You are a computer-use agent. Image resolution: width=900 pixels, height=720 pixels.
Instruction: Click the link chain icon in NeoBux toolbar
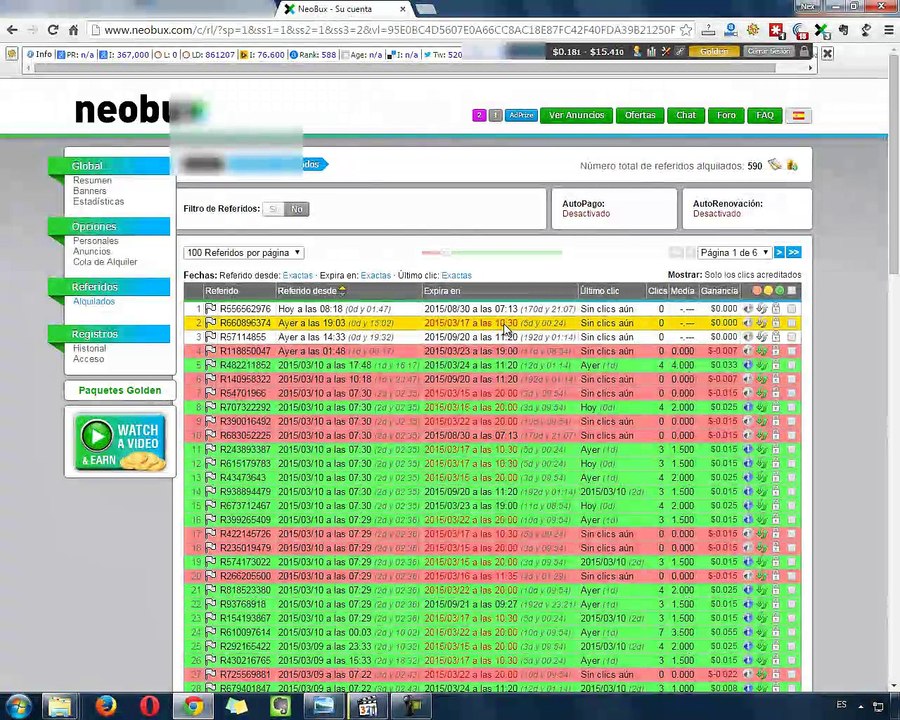pyautogui.click(x=680, y=52)
